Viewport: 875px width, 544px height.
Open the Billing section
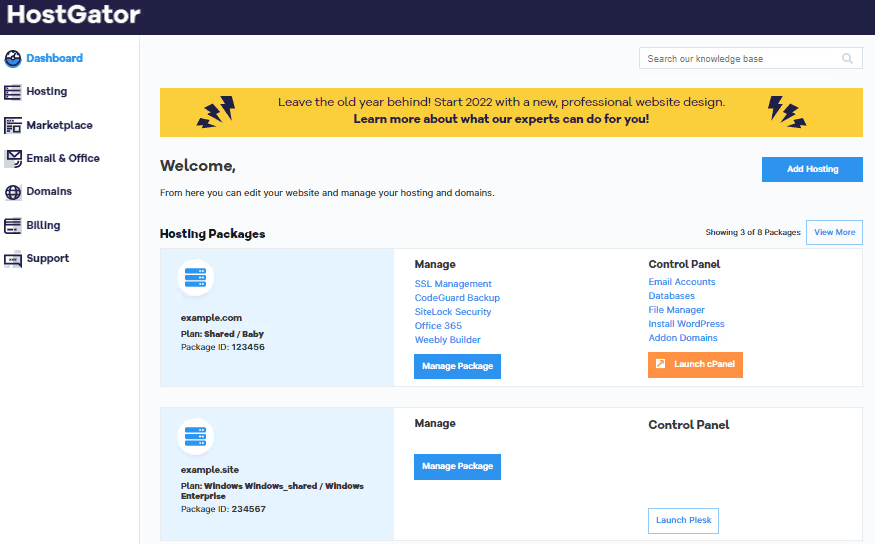[43, 225]
